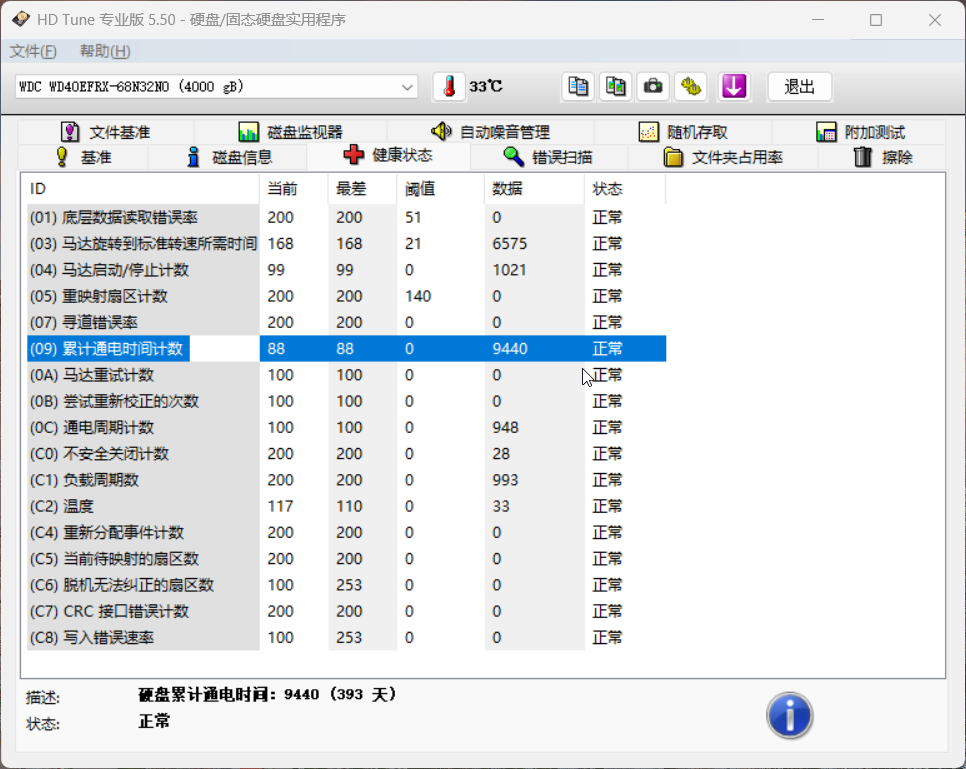Select row (C4) 重新分配事件计数
The height and width of the screenshot is (769, 966).
(347, 532)
